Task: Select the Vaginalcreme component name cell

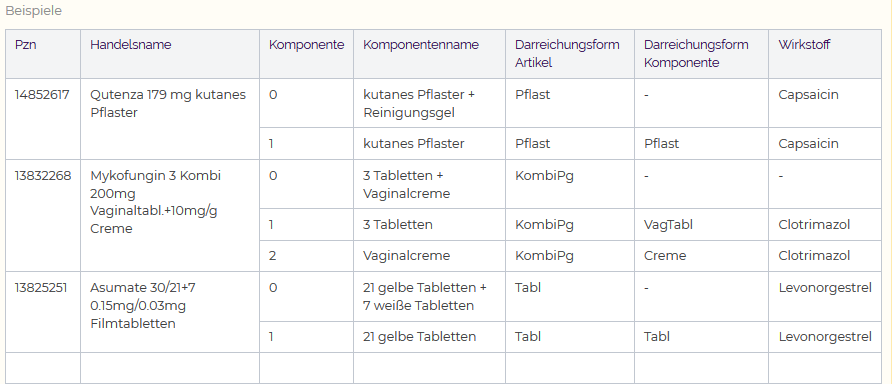Action: pos(429,256)
